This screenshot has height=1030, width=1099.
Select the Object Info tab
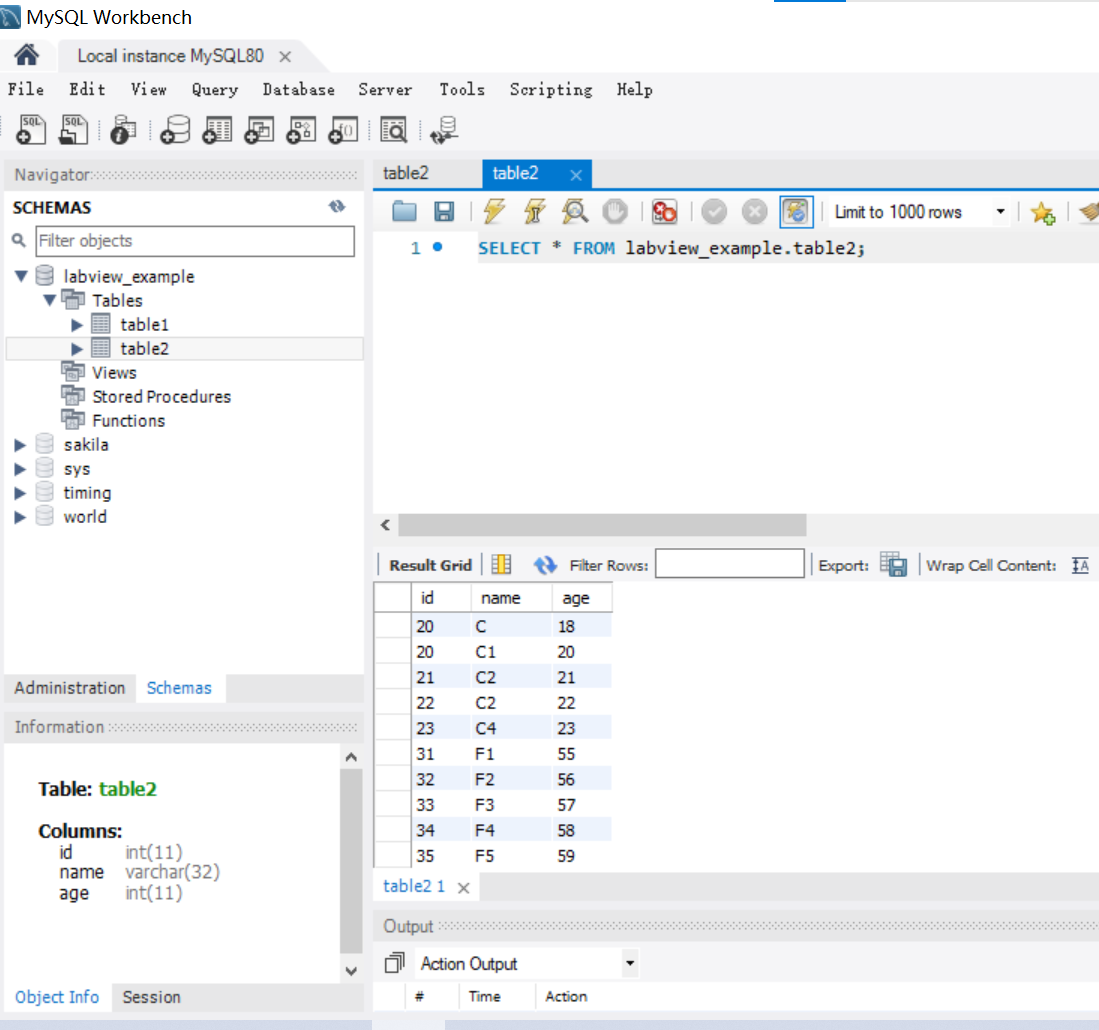coord(57,996)
